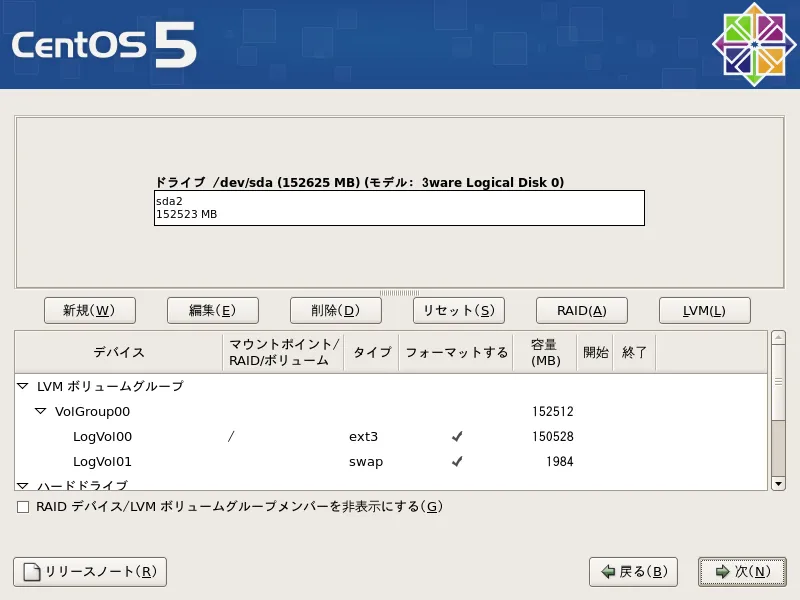Collapse the ハードドライブ tree node
The image size is (800, 600).
coord(22,485)
